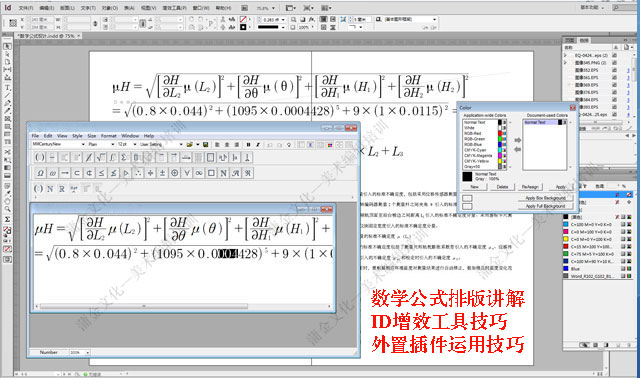Click the ReAssign button in Color dialog
The height and width of the screenshot is (378, 640).
530,187
